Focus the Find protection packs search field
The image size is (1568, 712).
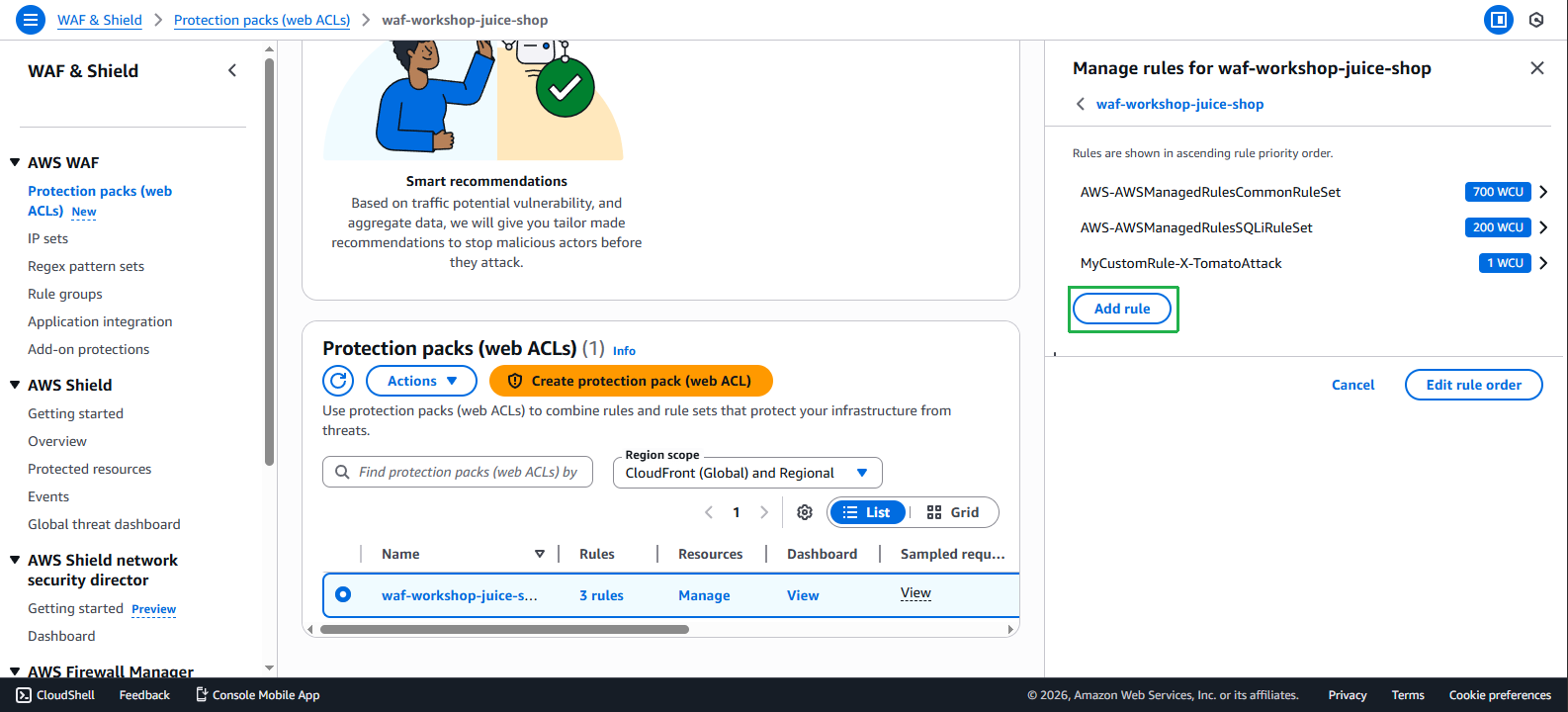tap(458, 472)
